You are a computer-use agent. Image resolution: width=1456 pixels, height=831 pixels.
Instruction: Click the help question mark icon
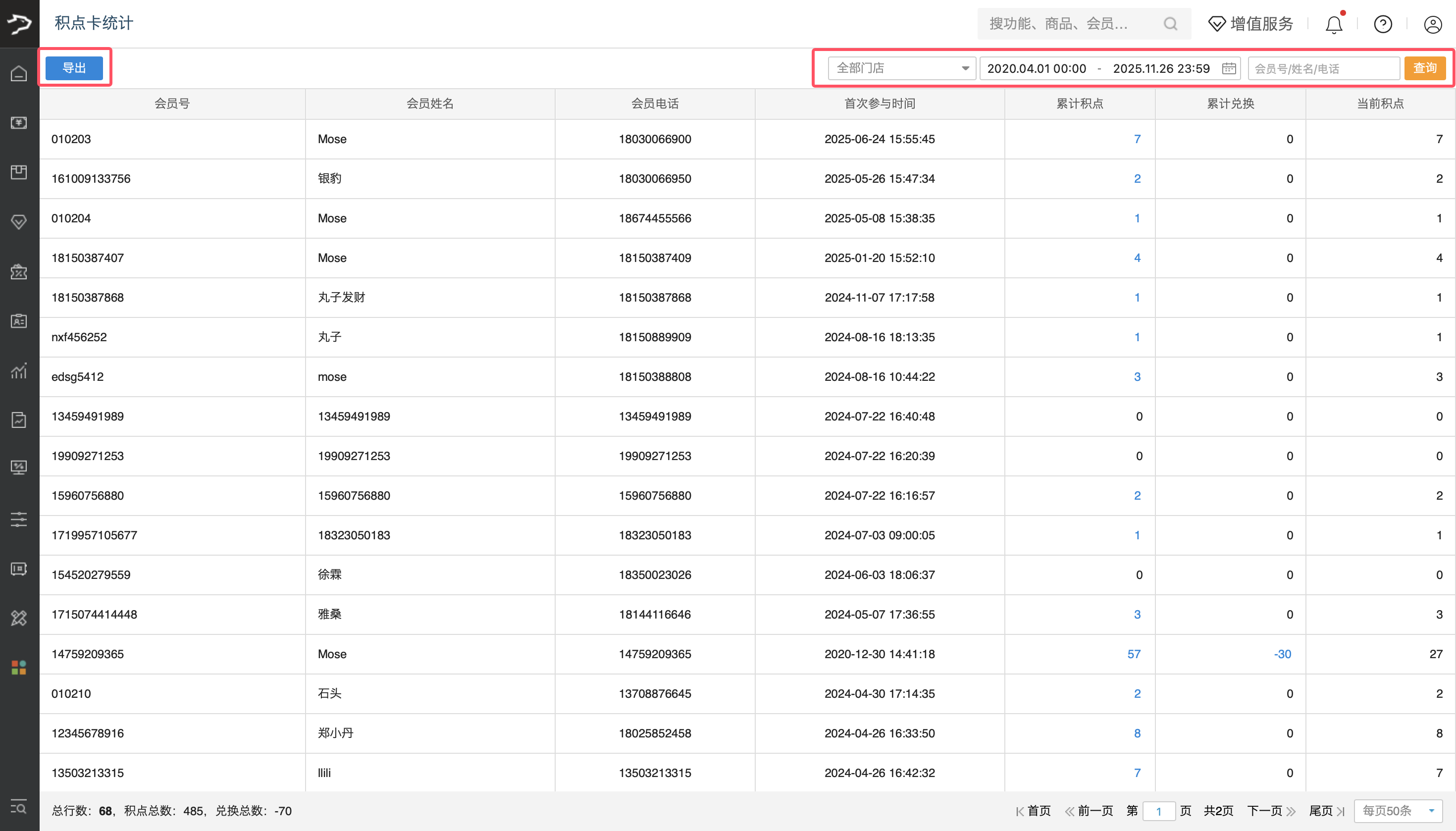[x=1382, y=24]
